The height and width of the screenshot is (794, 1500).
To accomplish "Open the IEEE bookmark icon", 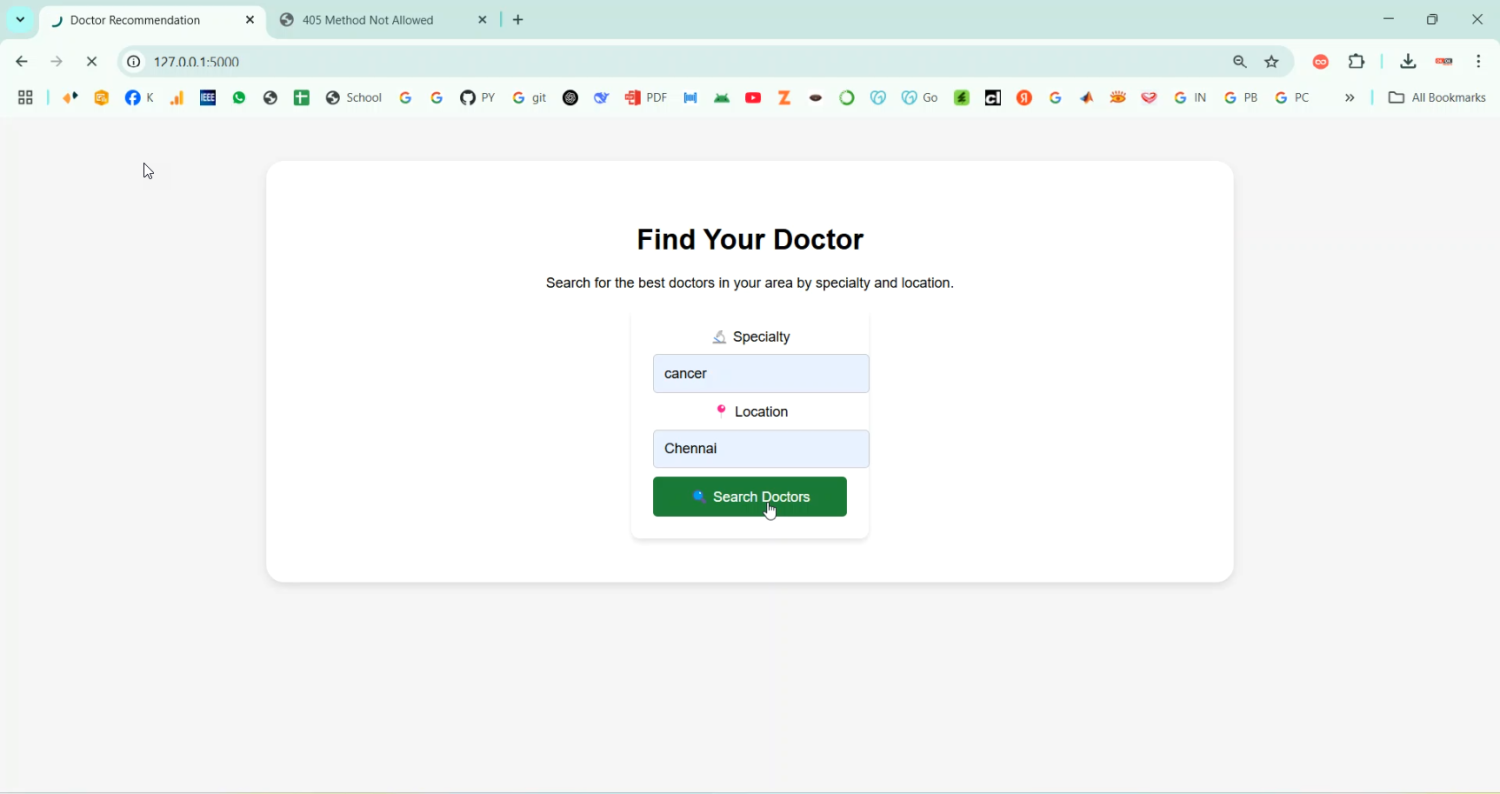I will pyautogui.click(x=208, y=98).
